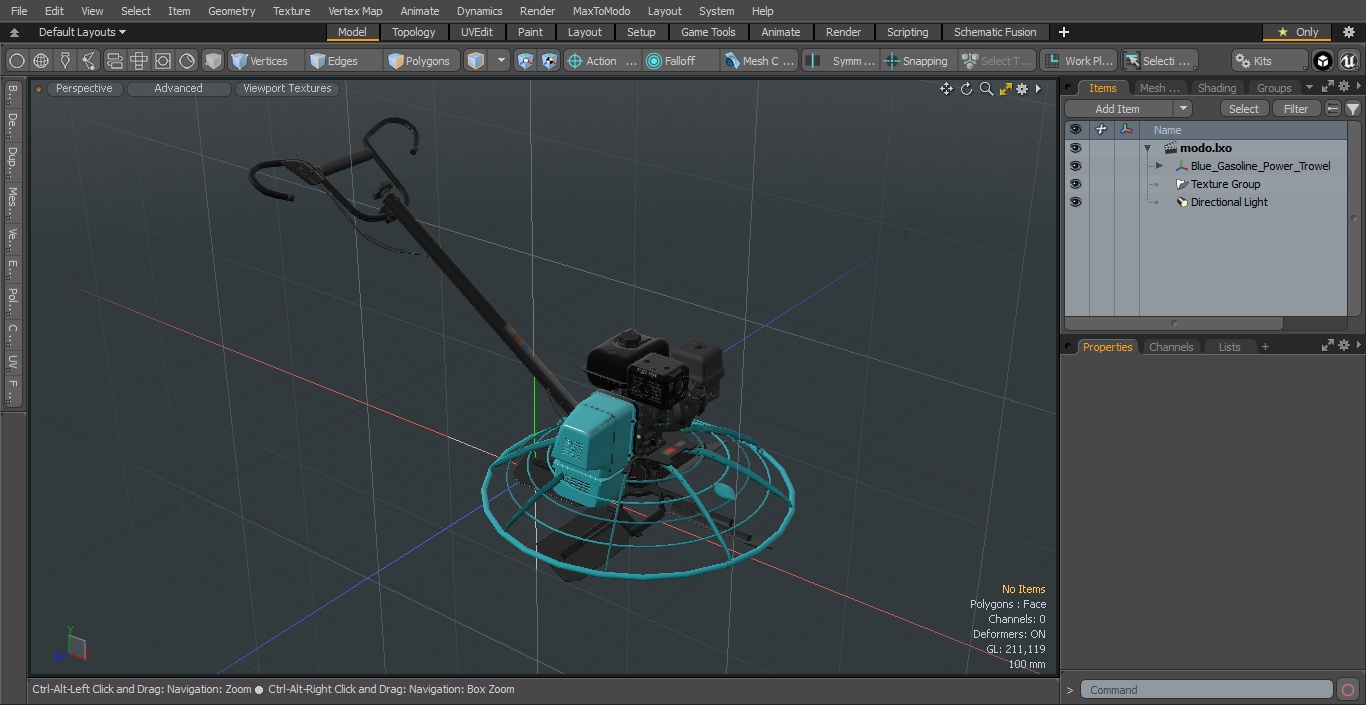Toggle visibility eye for Blue_Gasoline_Power_Trowel
Screen dimensions: 1366x705
pos(1075,166)
